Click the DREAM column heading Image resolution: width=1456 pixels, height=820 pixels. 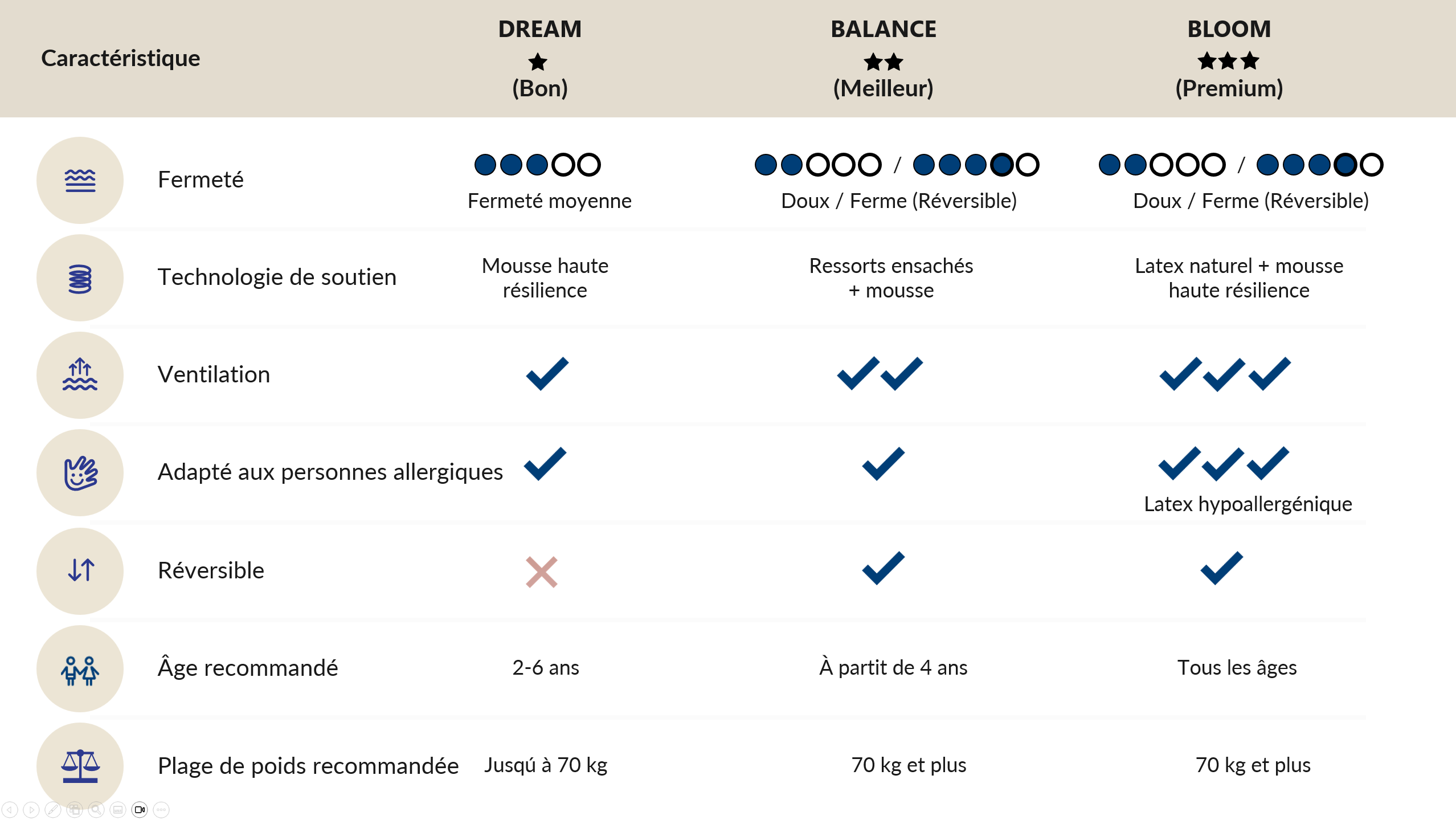tap(540, 29)
